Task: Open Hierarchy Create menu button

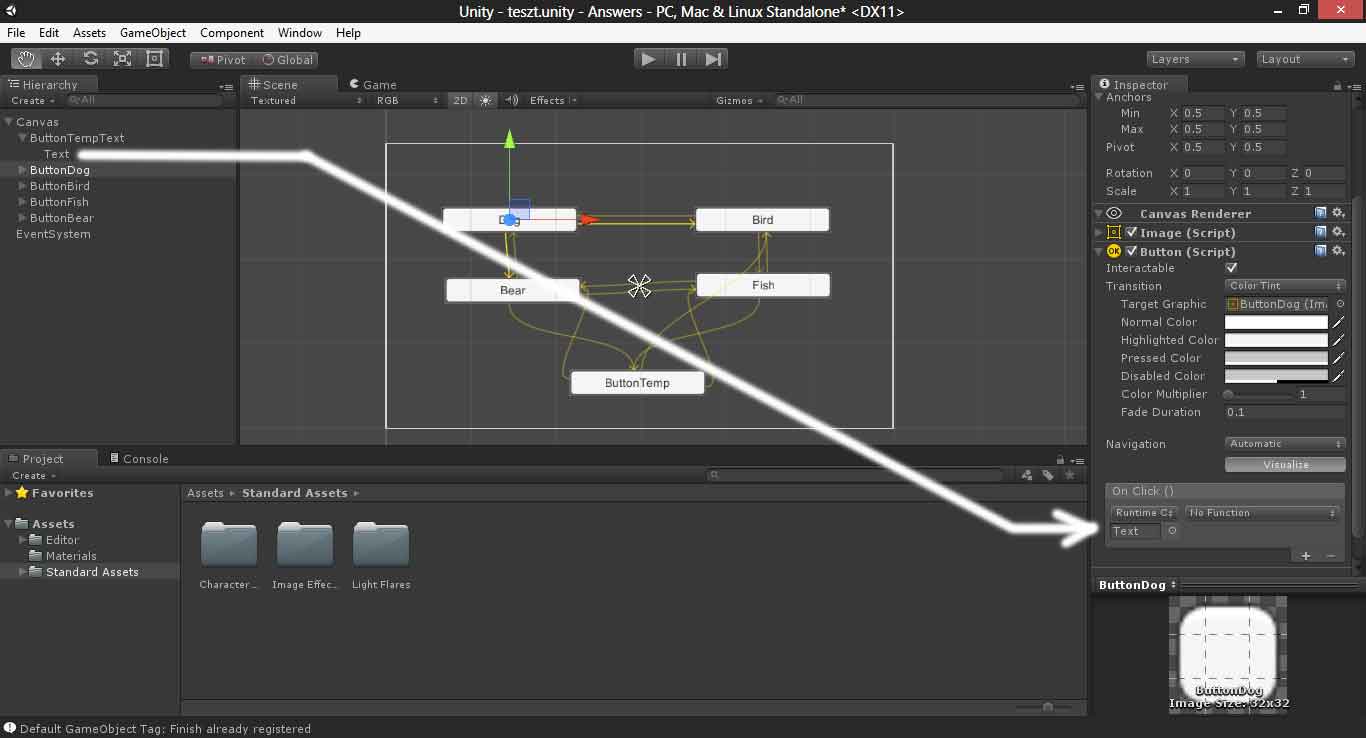Action: pos(33,100)
